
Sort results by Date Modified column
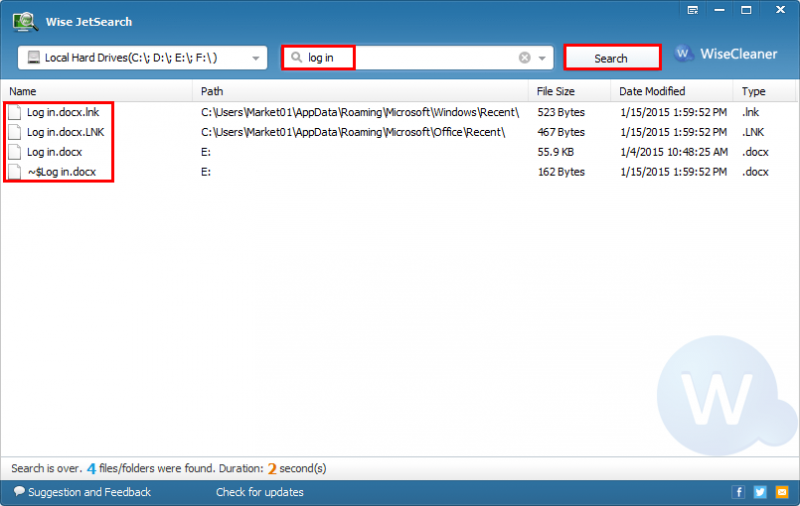coord(672,91)
